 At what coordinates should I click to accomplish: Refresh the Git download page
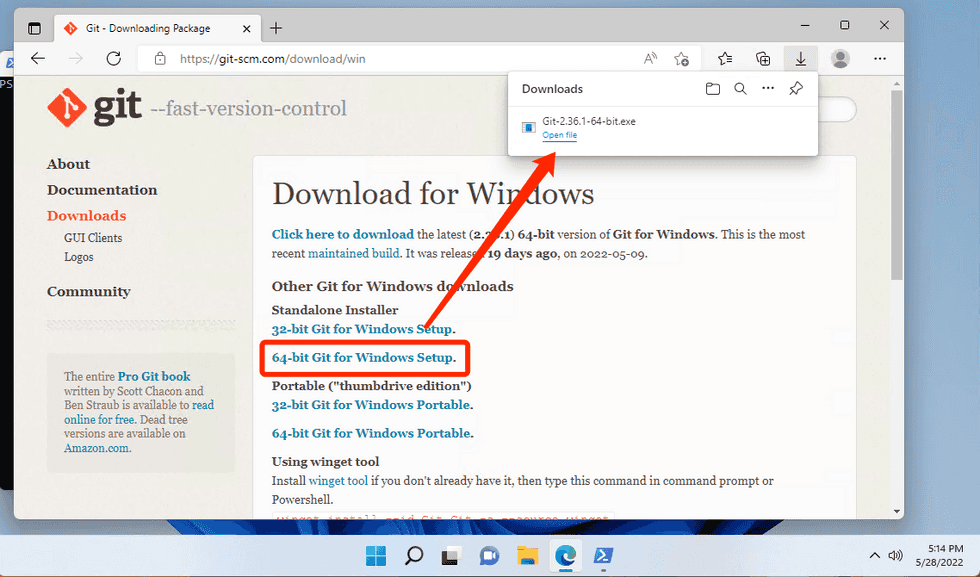click(x=114, y=59)
